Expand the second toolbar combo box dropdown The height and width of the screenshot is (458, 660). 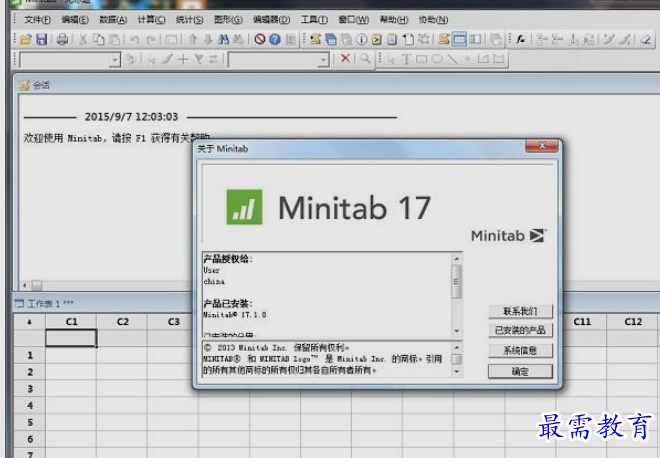pos(323,60)
